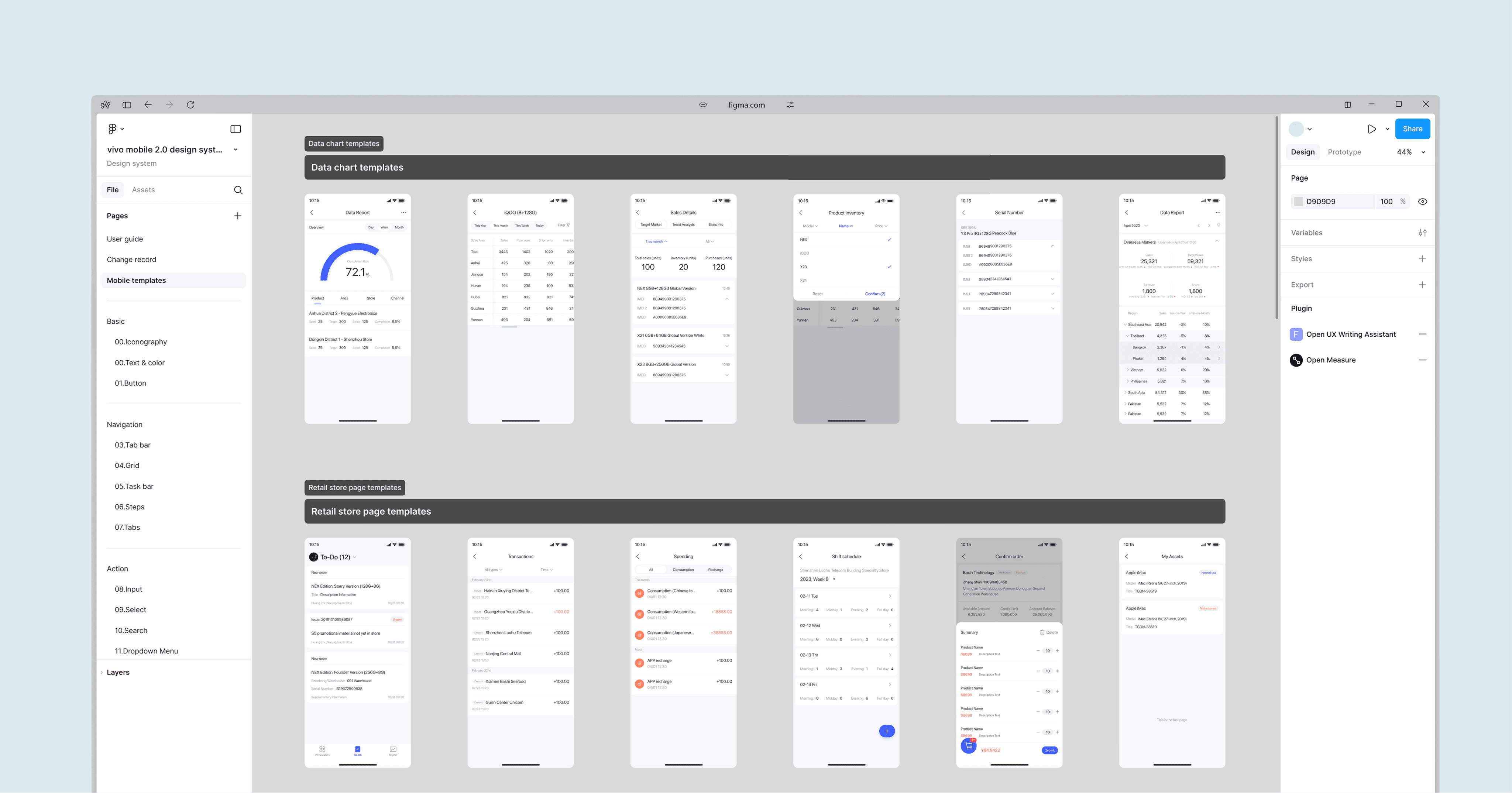Switch to the Prototype tab
1512x793 pixels.
coord(1344,152)
